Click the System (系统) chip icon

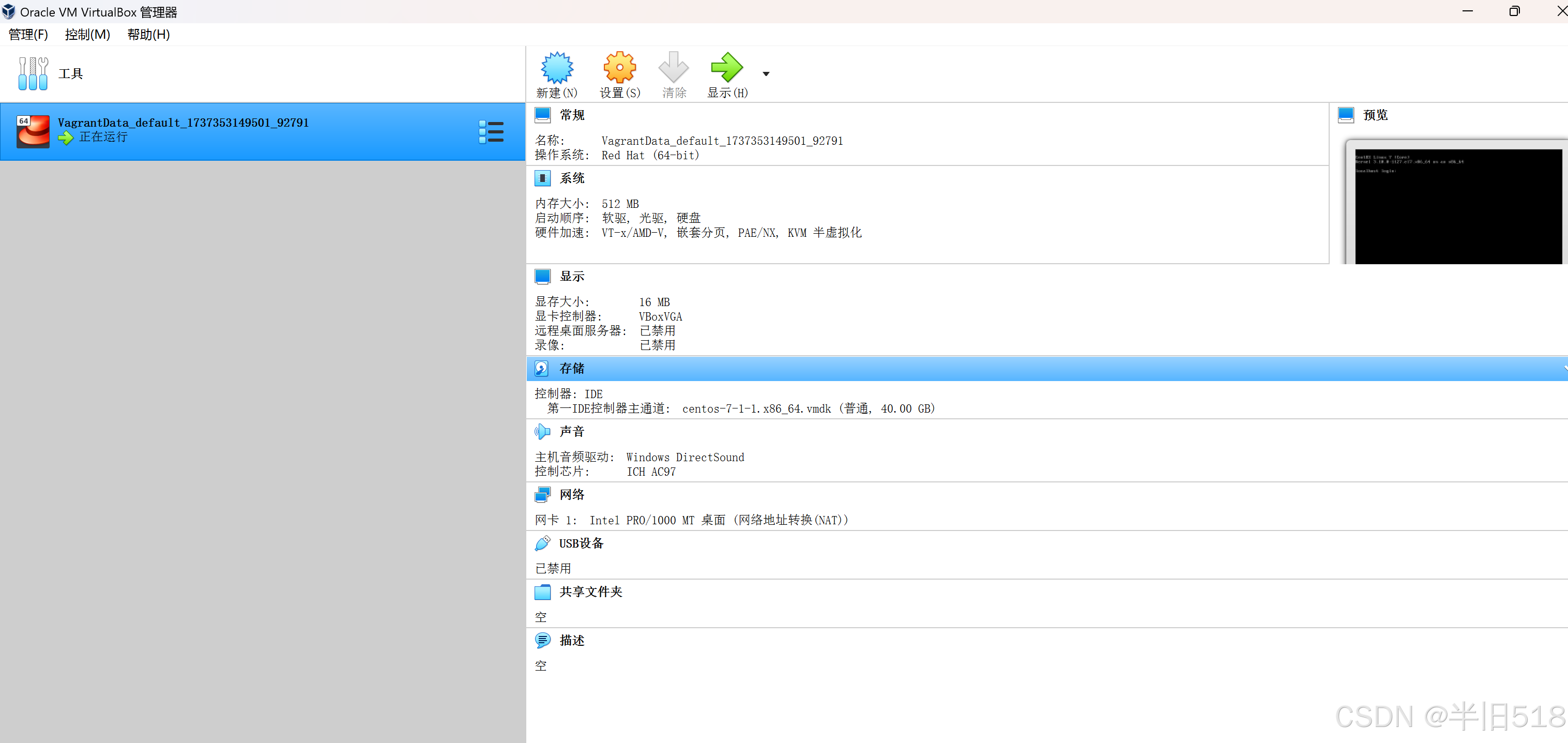click(x=542, y=178)
